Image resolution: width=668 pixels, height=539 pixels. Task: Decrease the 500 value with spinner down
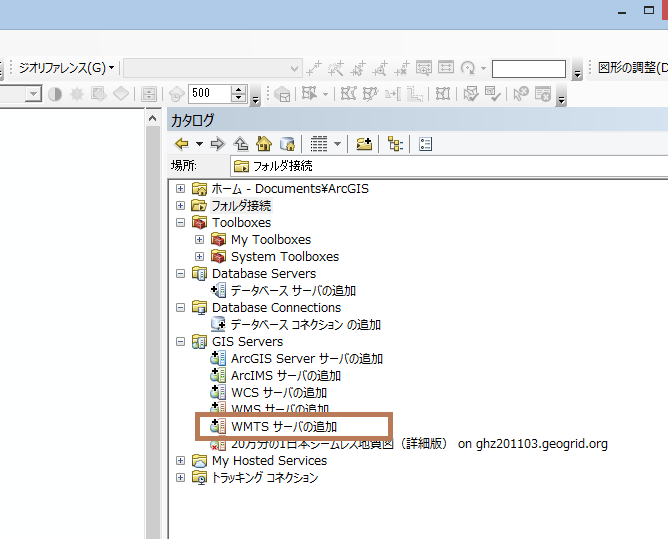(x=239, y=98)
